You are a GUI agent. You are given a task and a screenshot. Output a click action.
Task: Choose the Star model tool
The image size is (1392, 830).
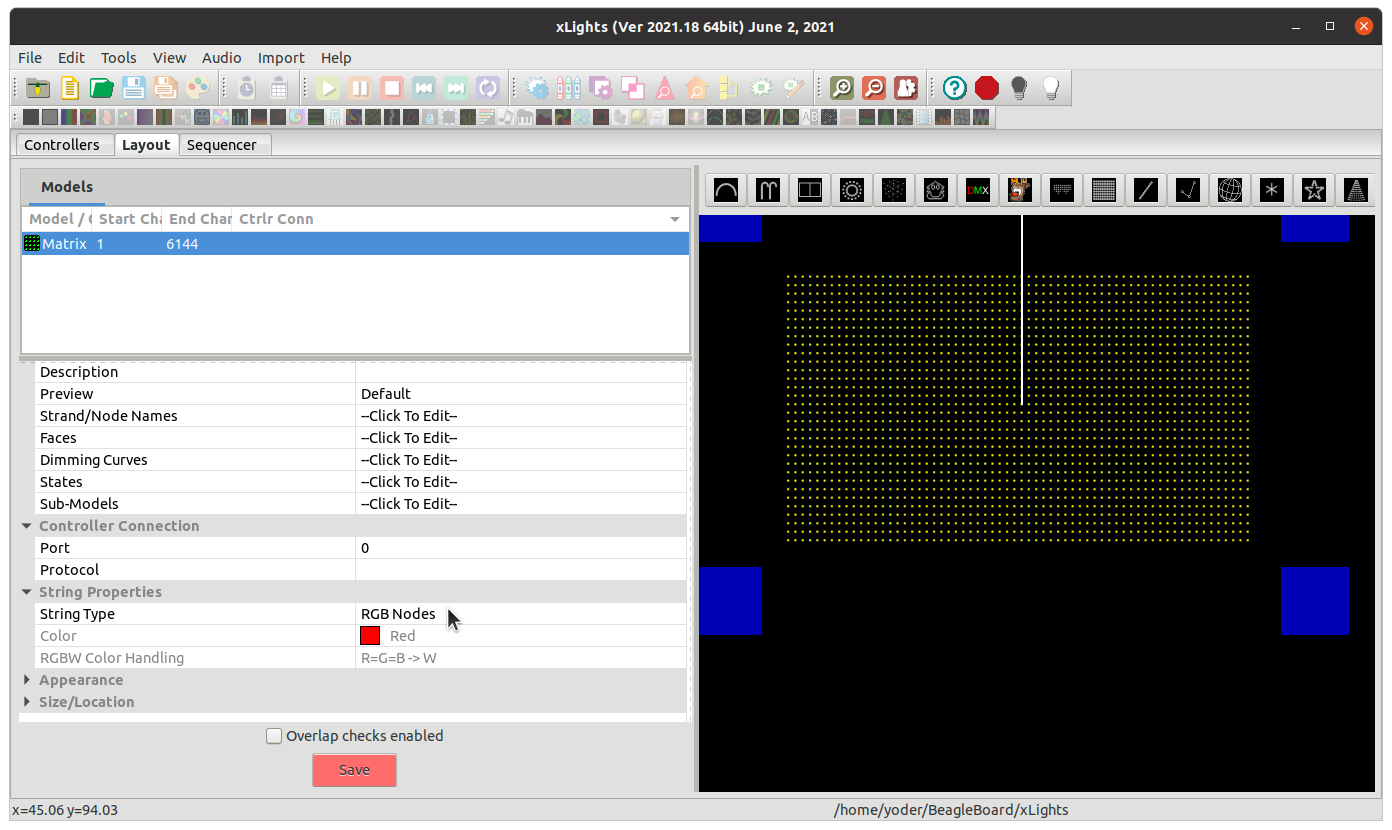click(1314, 190)
